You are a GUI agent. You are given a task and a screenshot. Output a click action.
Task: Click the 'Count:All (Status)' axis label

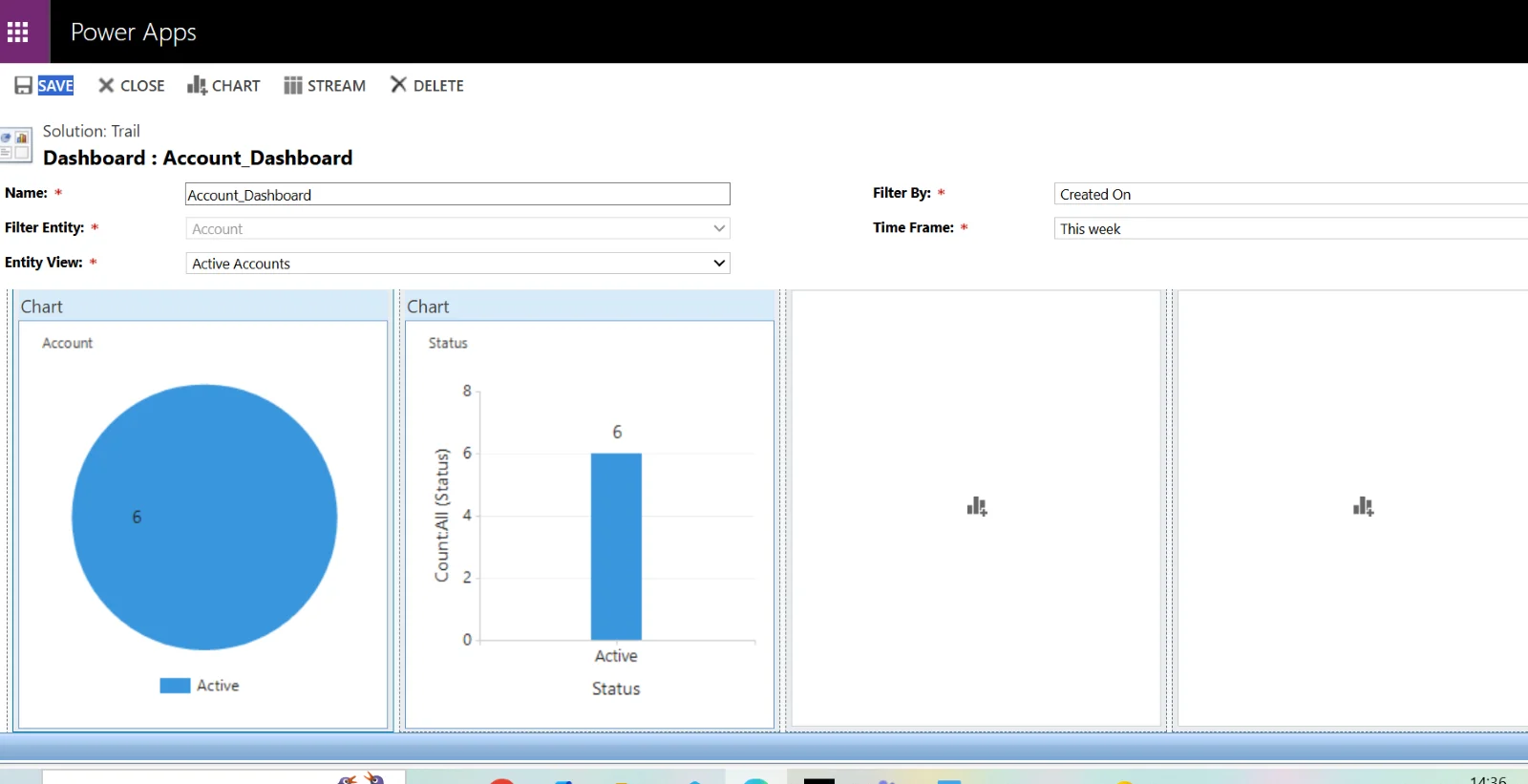[441, 515]
